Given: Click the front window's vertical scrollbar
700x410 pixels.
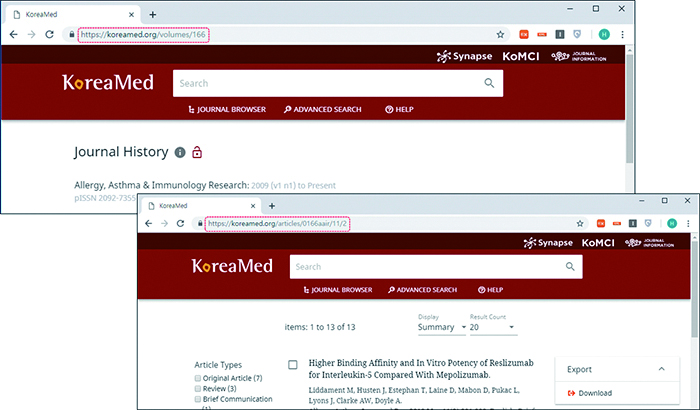Looking at the screenshot, I should [x=694, y=290].
